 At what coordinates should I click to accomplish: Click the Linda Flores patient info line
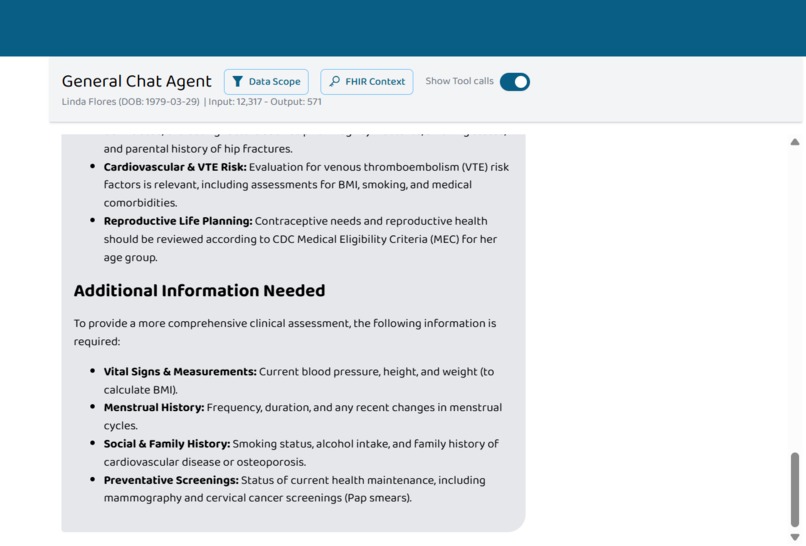pos(192,102)
